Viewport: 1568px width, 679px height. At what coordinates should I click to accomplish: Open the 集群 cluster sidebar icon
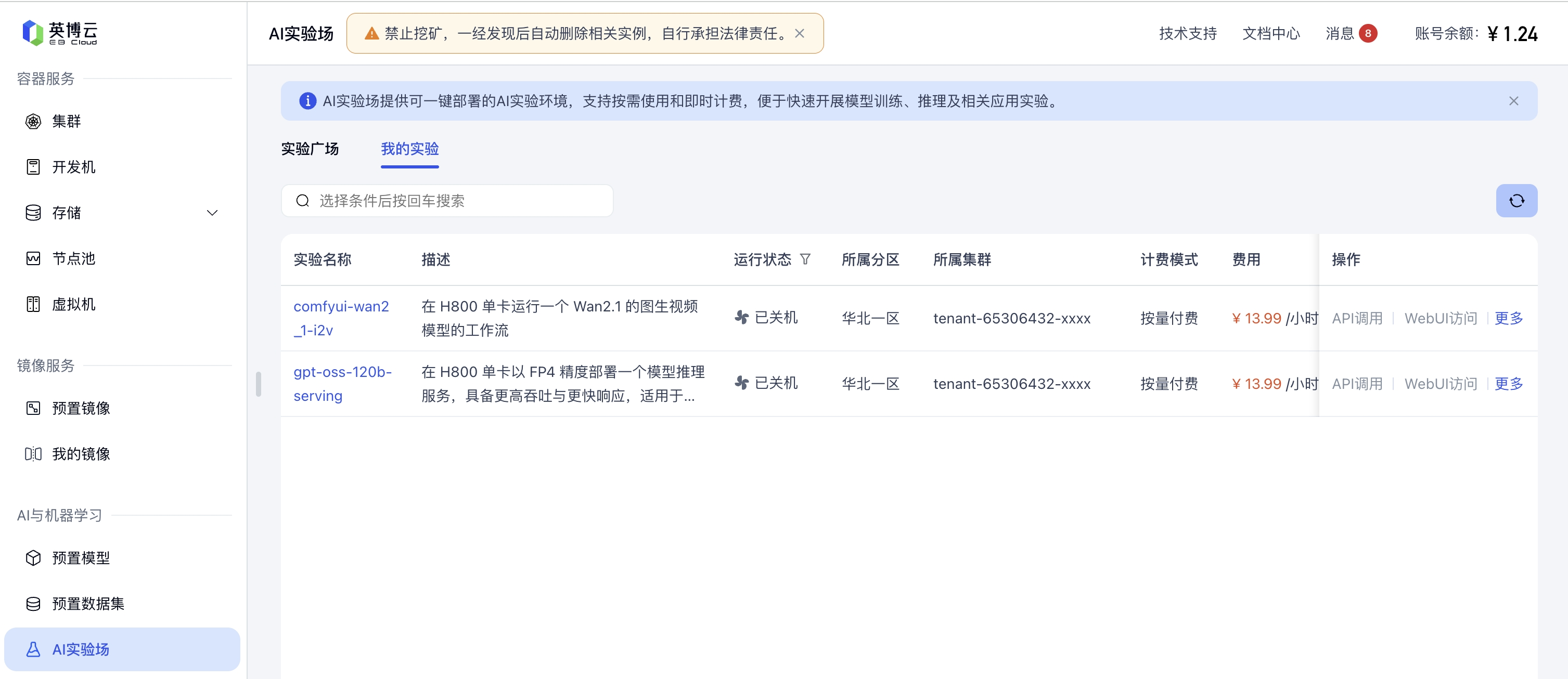click(x=33, y=121)
